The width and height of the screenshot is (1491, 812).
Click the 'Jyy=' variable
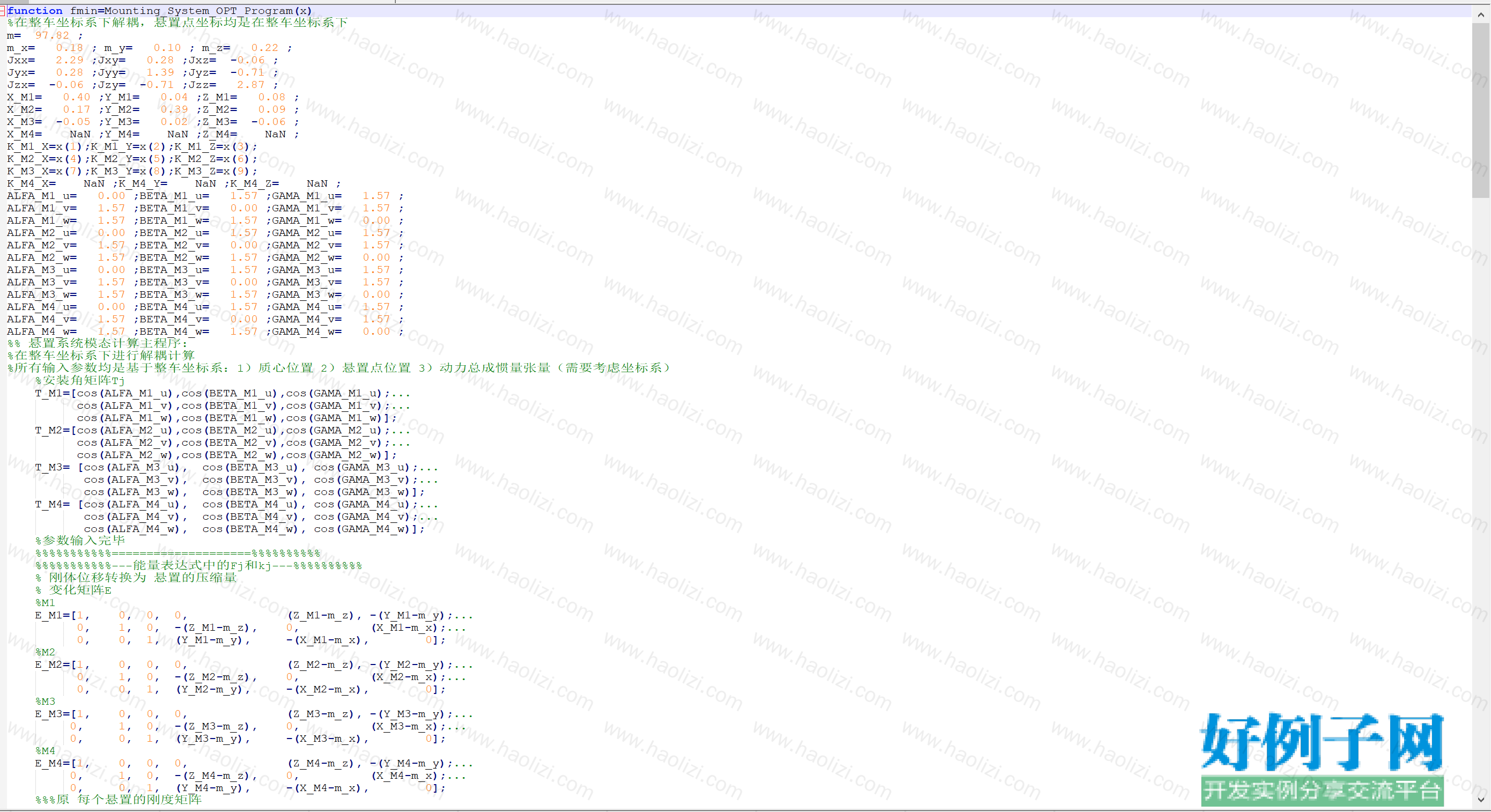click(112, 73)
